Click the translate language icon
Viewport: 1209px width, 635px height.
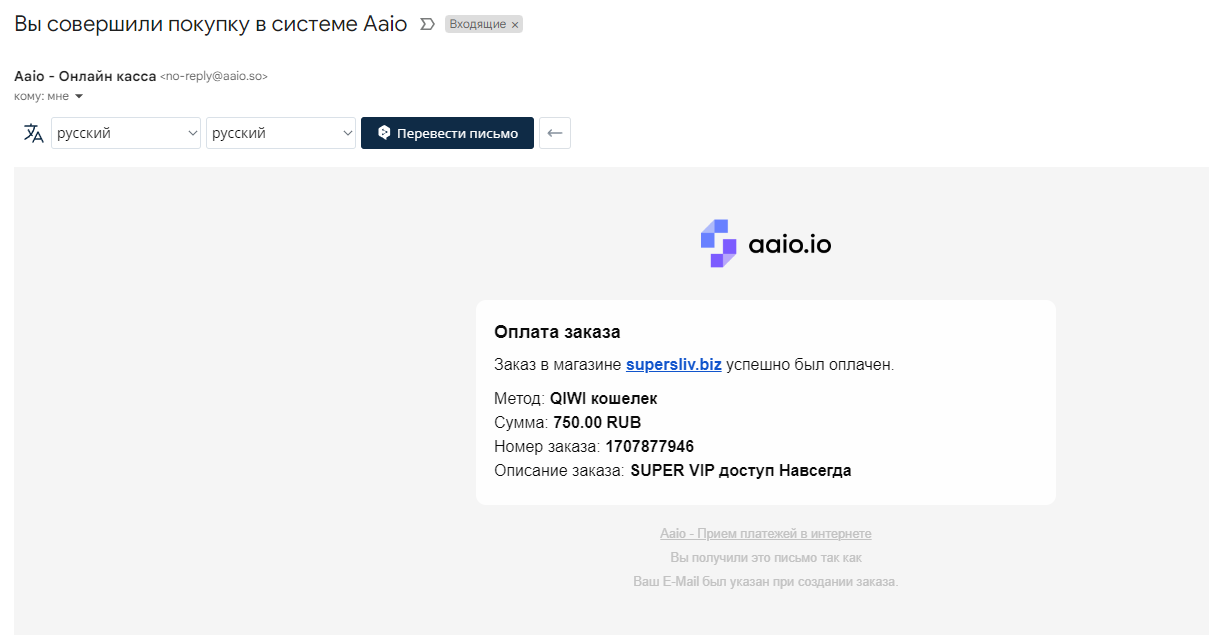coord(34,133)
